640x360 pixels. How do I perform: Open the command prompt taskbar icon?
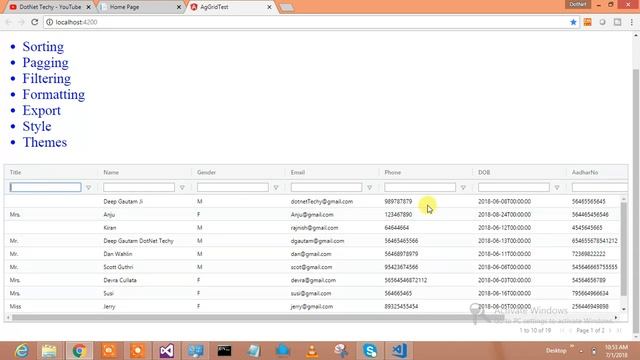point(224,351)
